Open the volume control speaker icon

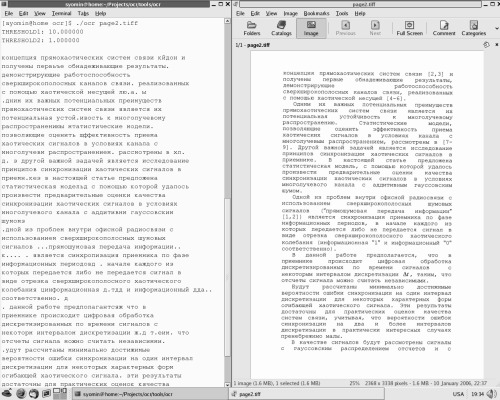coord(492,394)
